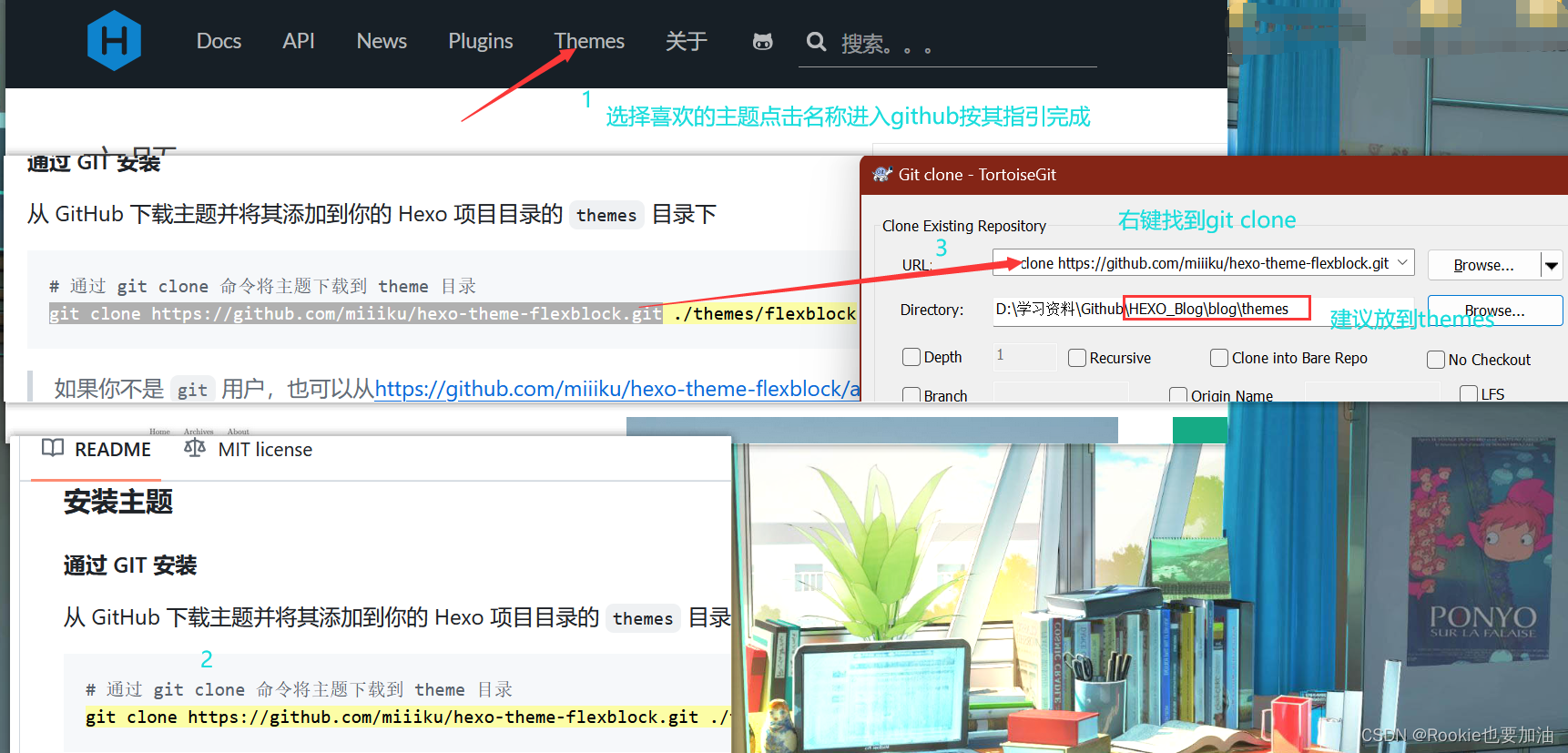
Task: Click the 通过 GIT 安装 README subheading
Action: pyautogui.click(x=130, y=565)
